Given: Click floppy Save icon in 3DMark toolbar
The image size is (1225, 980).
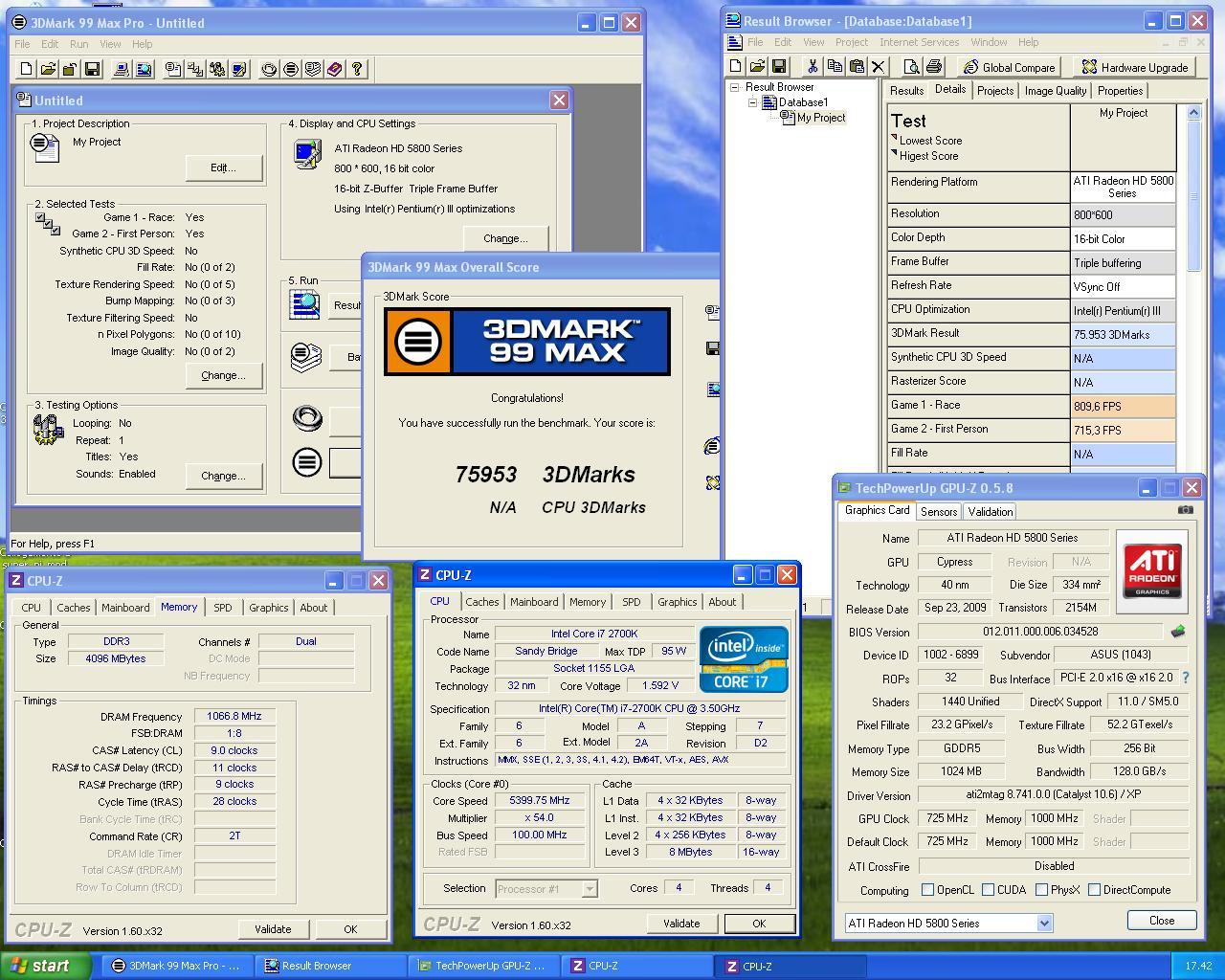Looking at the screenshot, I should [92, 69].
